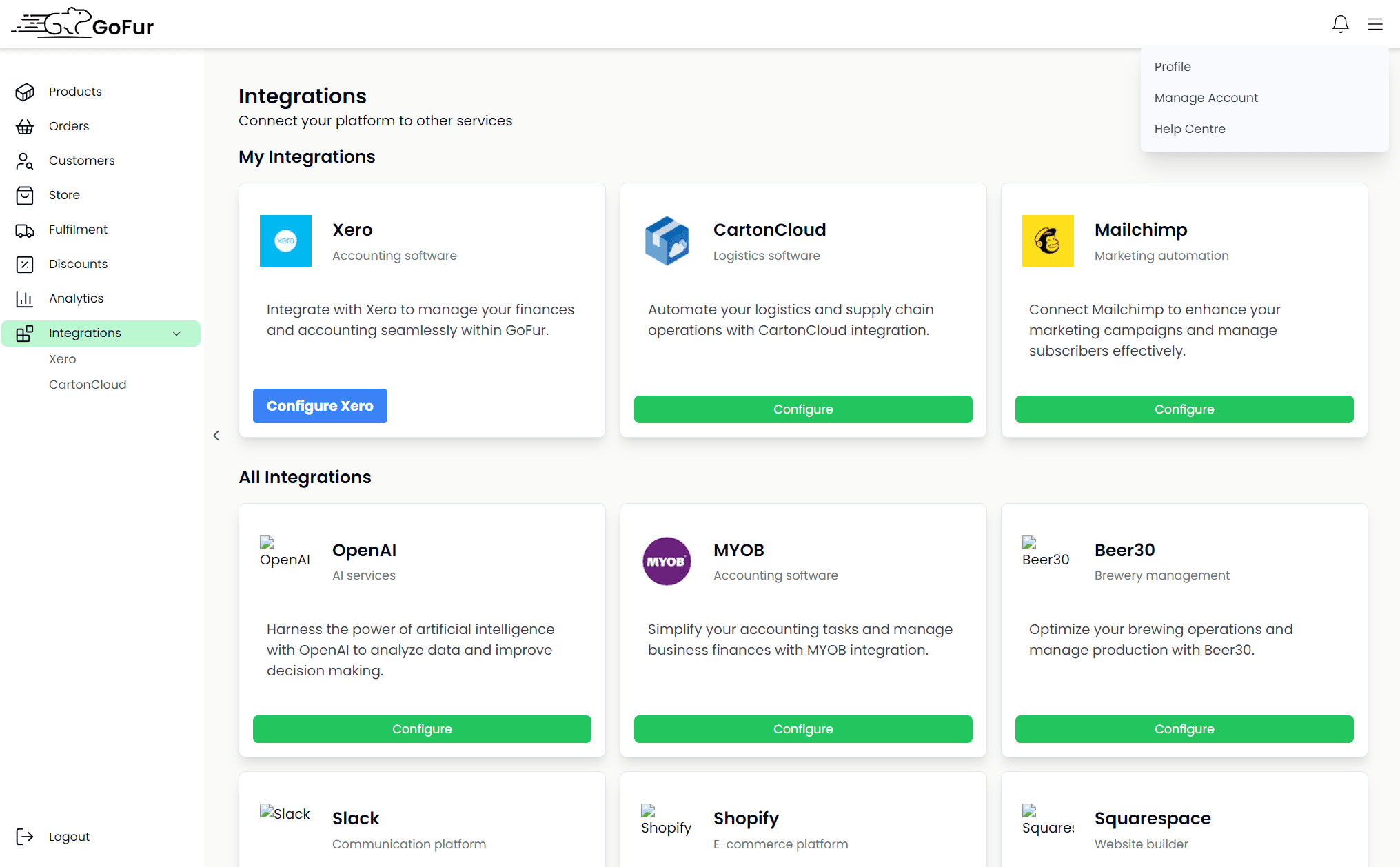Screen dimensions: 1400x867
Task: Open Help Centre from the menu
Action: click(1190, 129)
